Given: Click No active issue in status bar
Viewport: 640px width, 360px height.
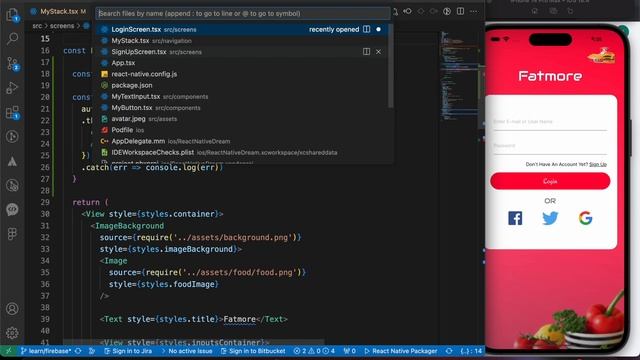Looking at the screenshot, I should (187, 351).
